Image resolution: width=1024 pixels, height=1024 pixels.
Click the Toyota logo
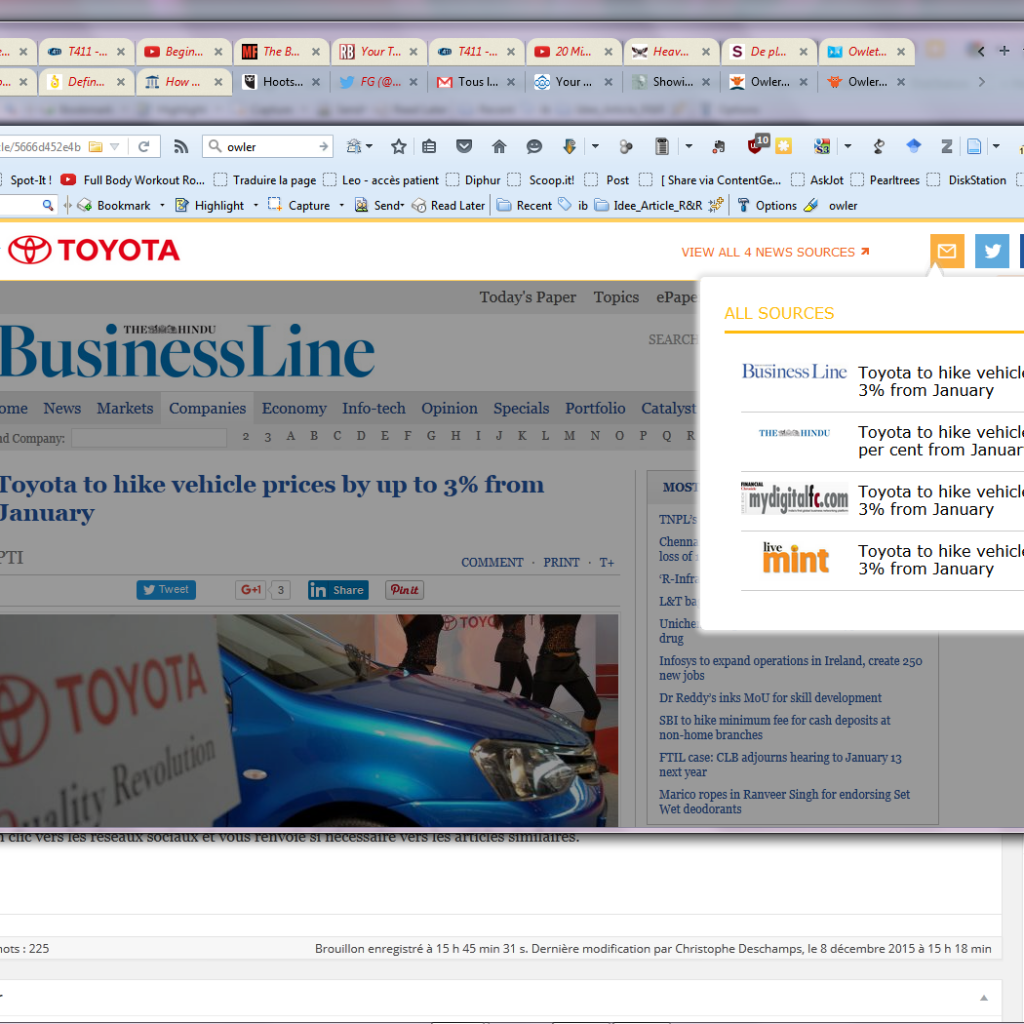click(x=93, y=250)
